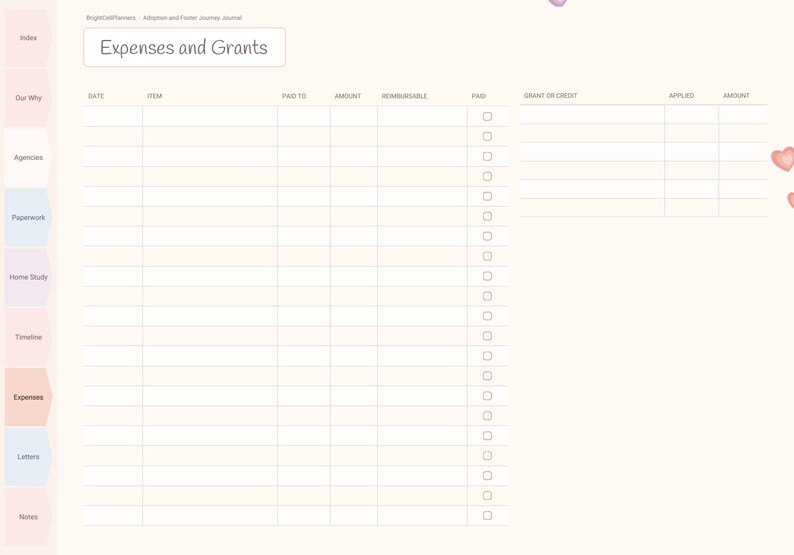Select the first Paid To cell
Screen dimensions: 794x555
coord(304,116)
